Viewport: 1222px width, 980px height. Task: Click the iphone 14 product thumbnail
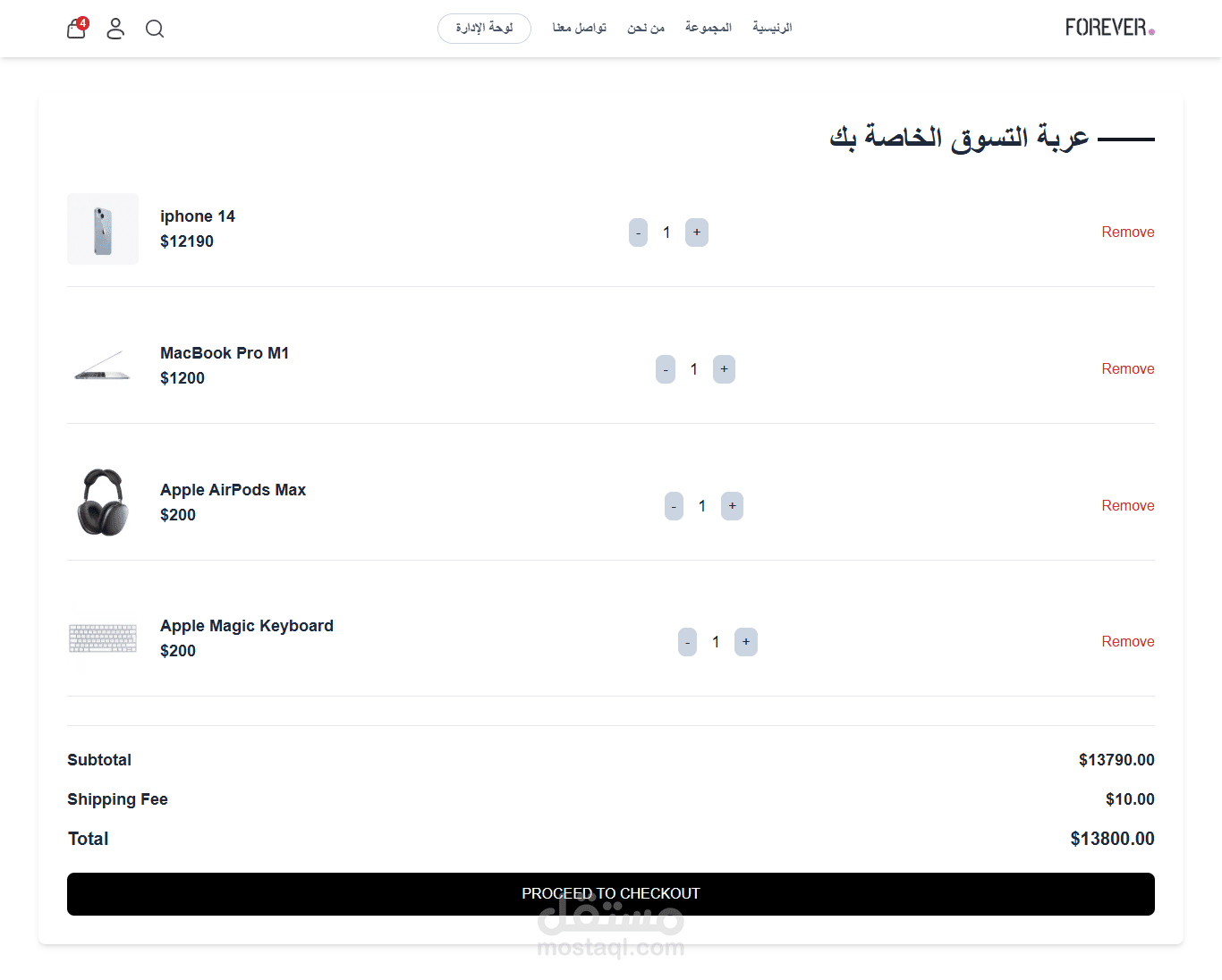103,229
